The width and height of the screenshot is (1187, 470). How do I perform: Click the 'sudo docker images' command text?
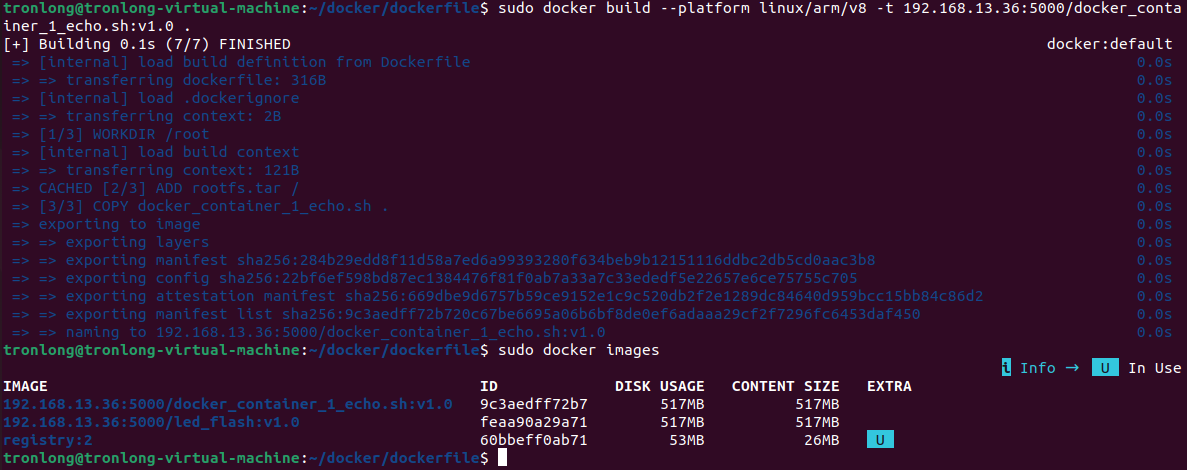579,350
